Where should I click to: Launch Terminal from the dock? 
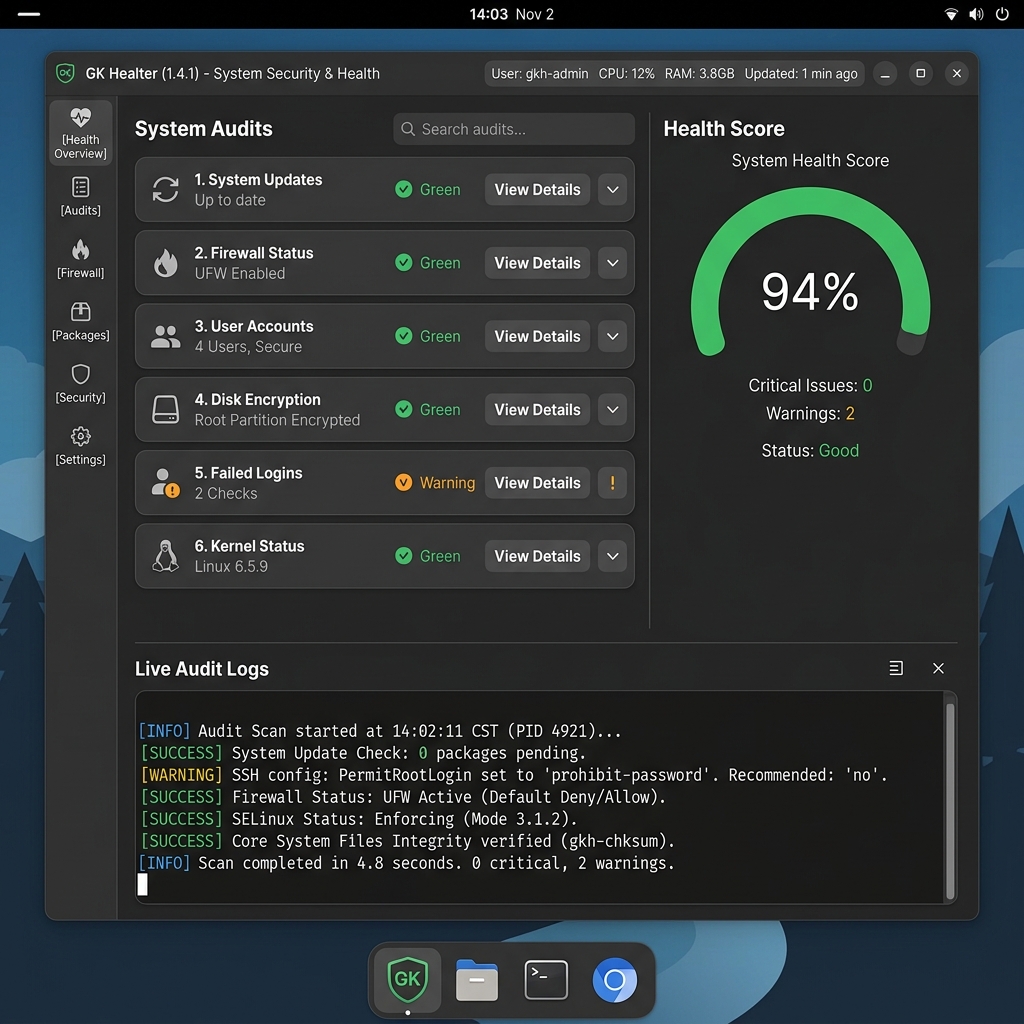(x=546, y=980)
